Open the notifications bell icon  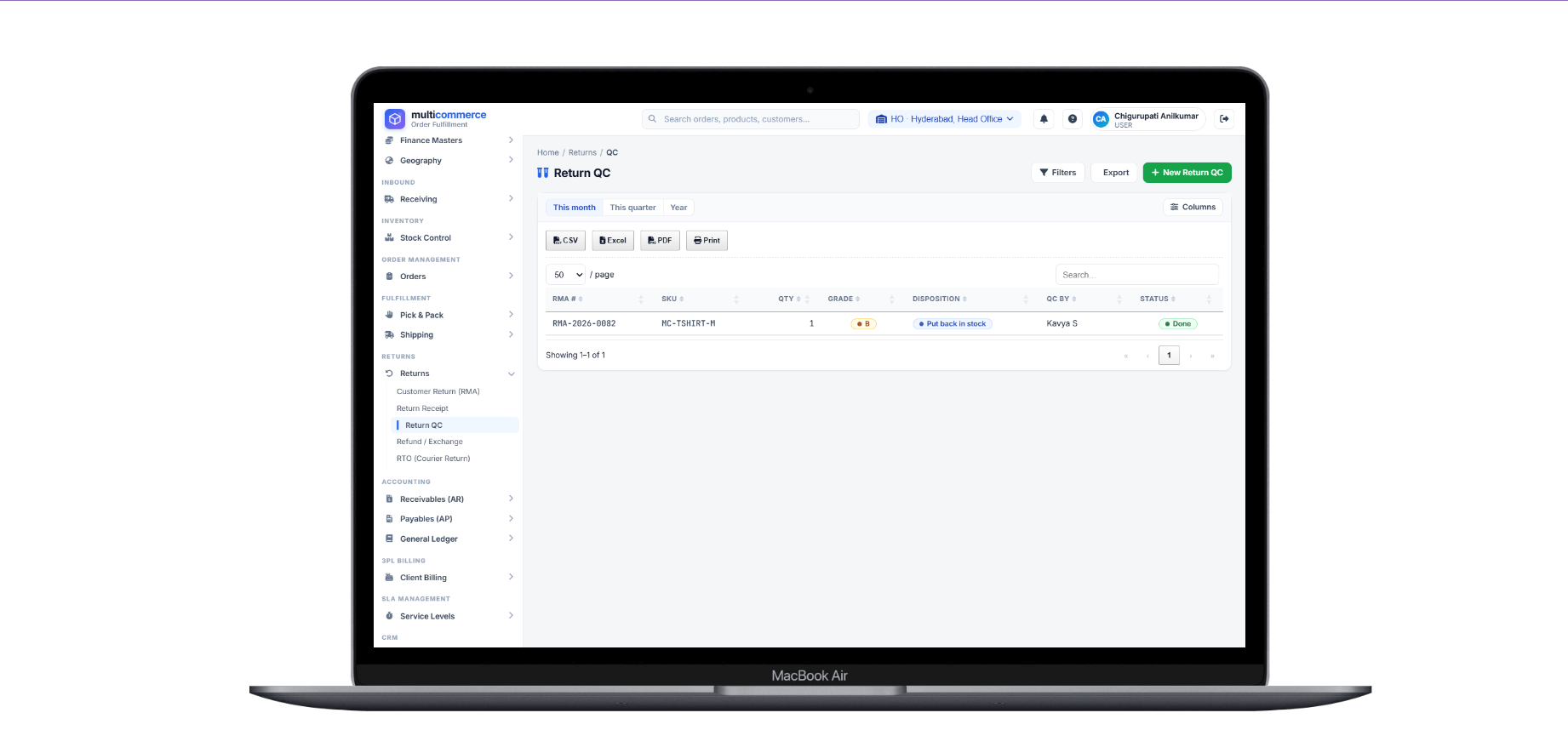click(1044, 119)
